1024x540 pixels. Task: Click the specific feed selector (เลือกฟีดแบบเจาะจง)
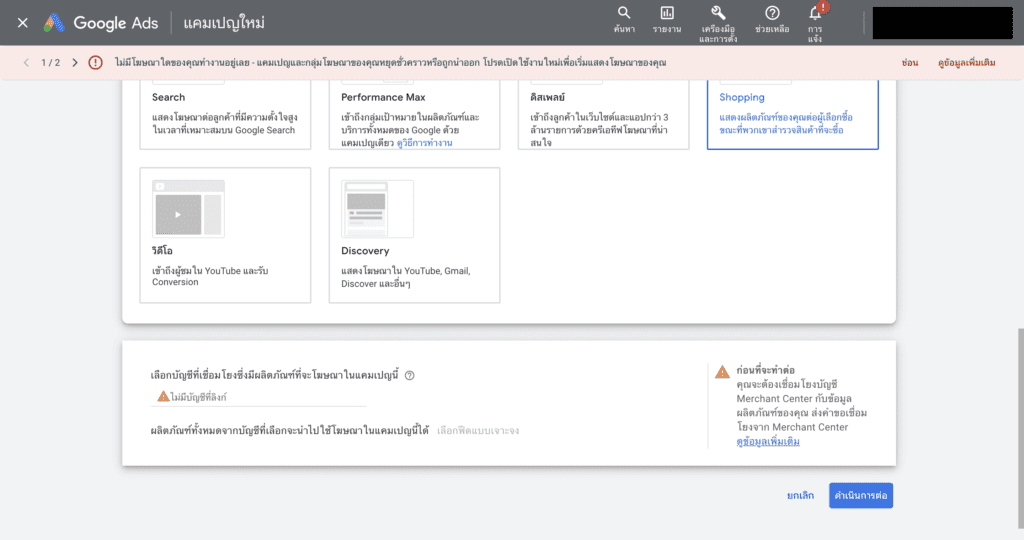click(x=478, y=431)
